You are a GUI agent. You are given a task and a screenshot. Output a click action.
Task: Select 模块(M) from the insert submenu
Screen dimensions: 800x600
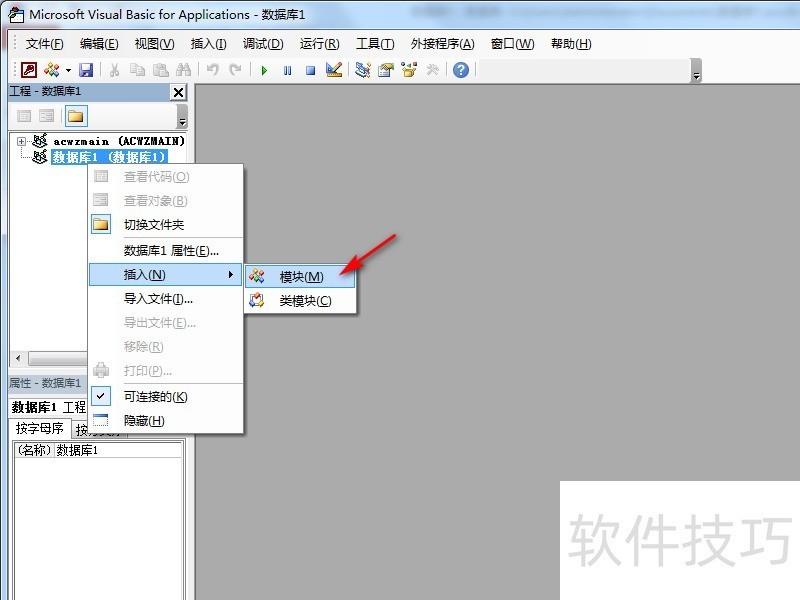pos(301,277)
